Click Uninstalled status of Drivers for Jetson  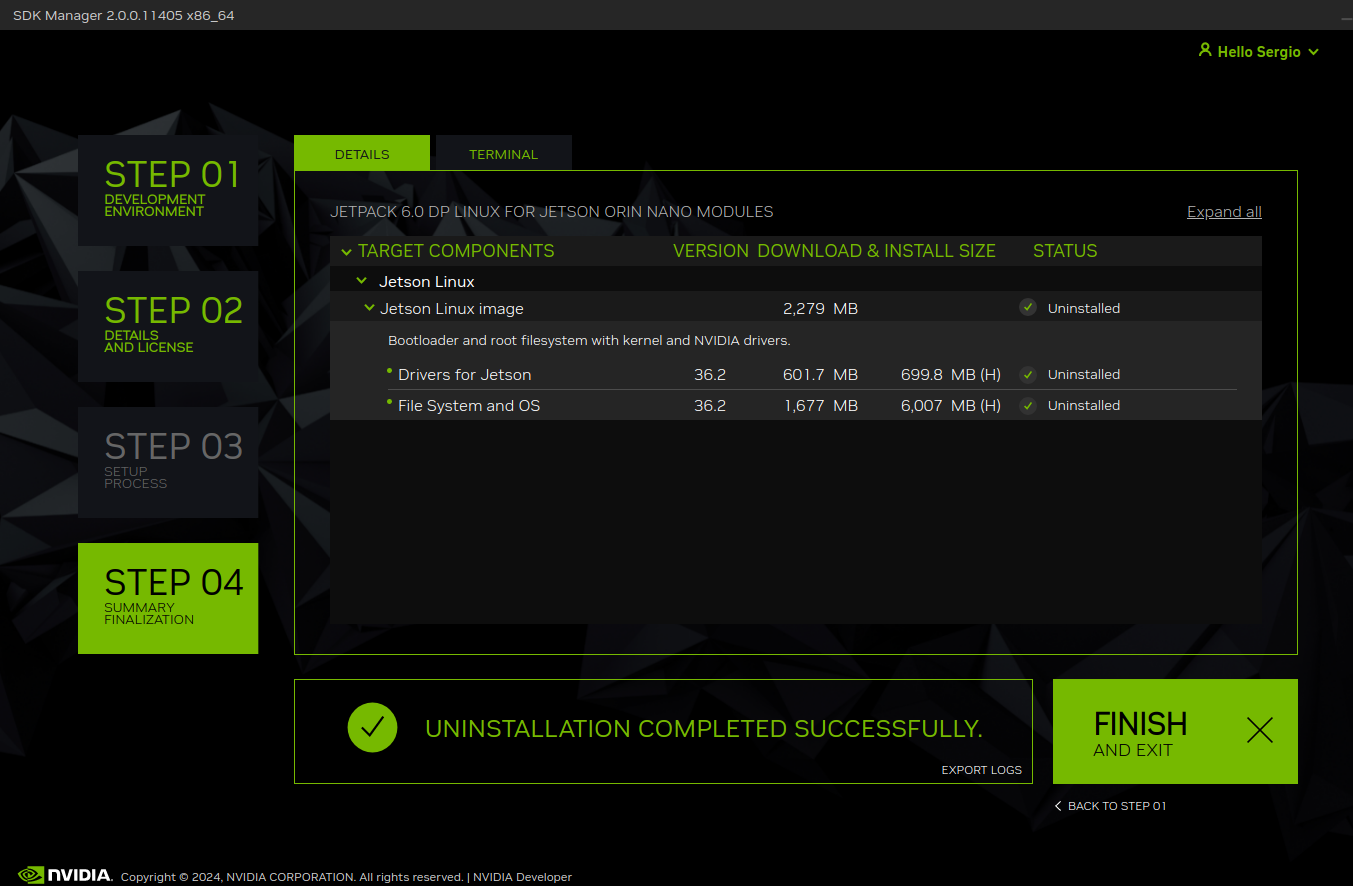pos(1084,374)
